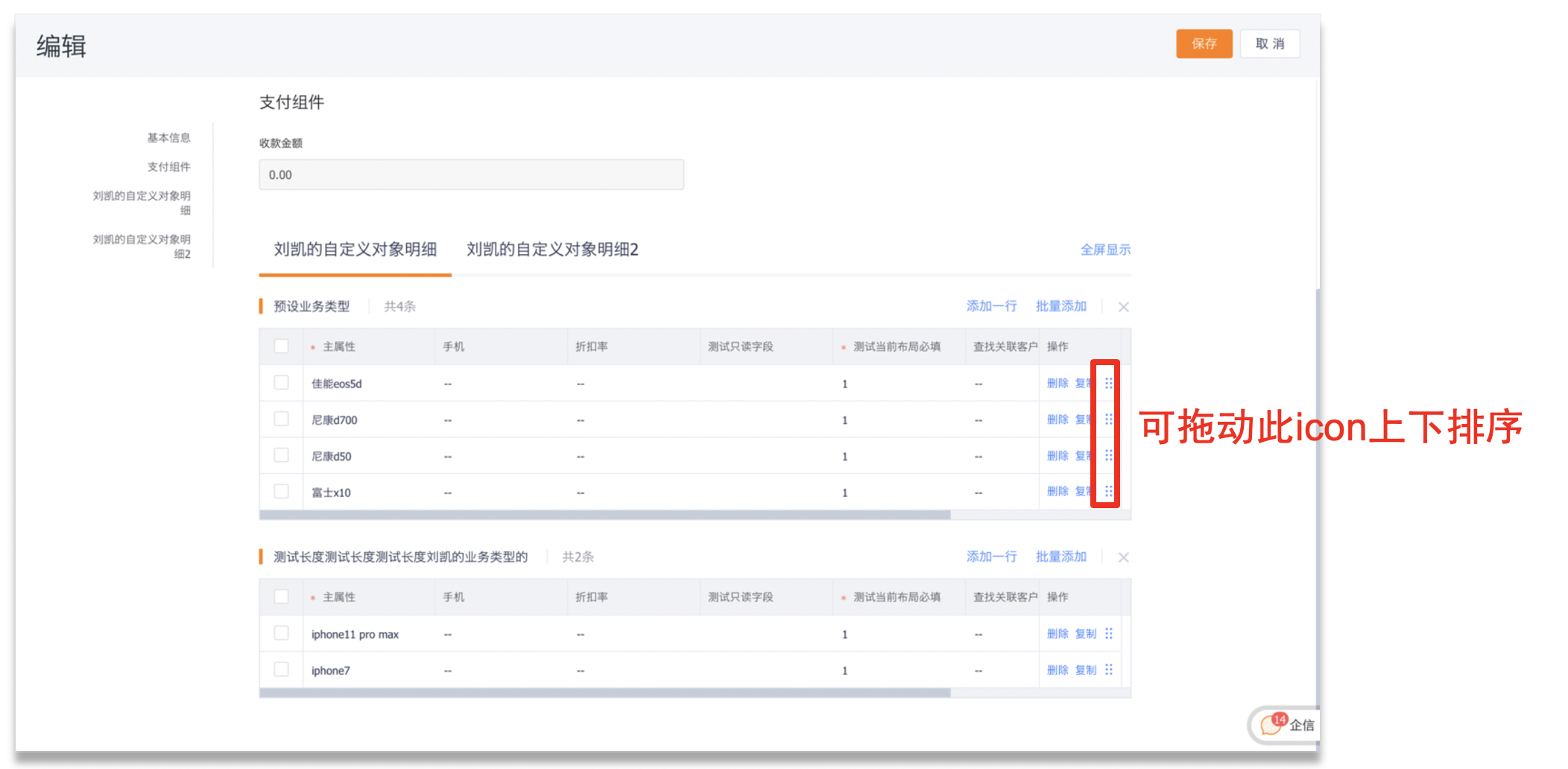The image size is (1568, 769).
Task: Switch to 刘凯的自定义对象明细2 tab
Action: click(553, 250)
